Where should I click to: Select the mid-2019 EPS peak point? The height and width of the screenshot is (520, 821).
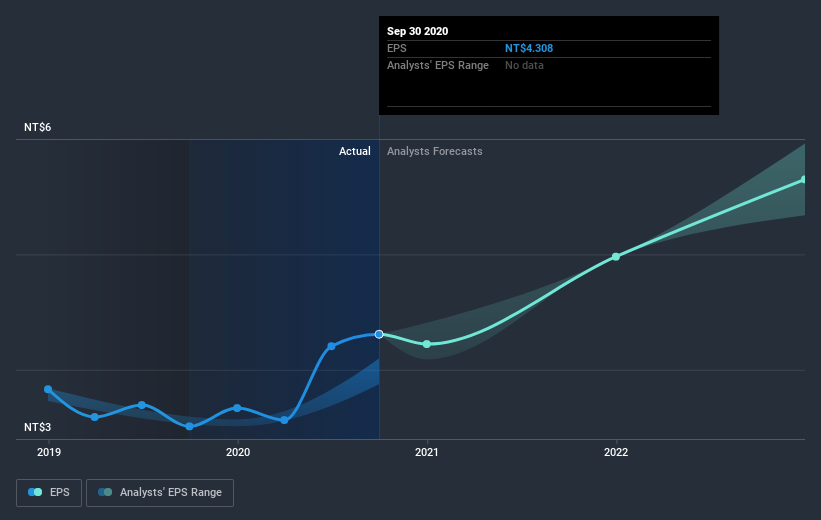point(142,405)
